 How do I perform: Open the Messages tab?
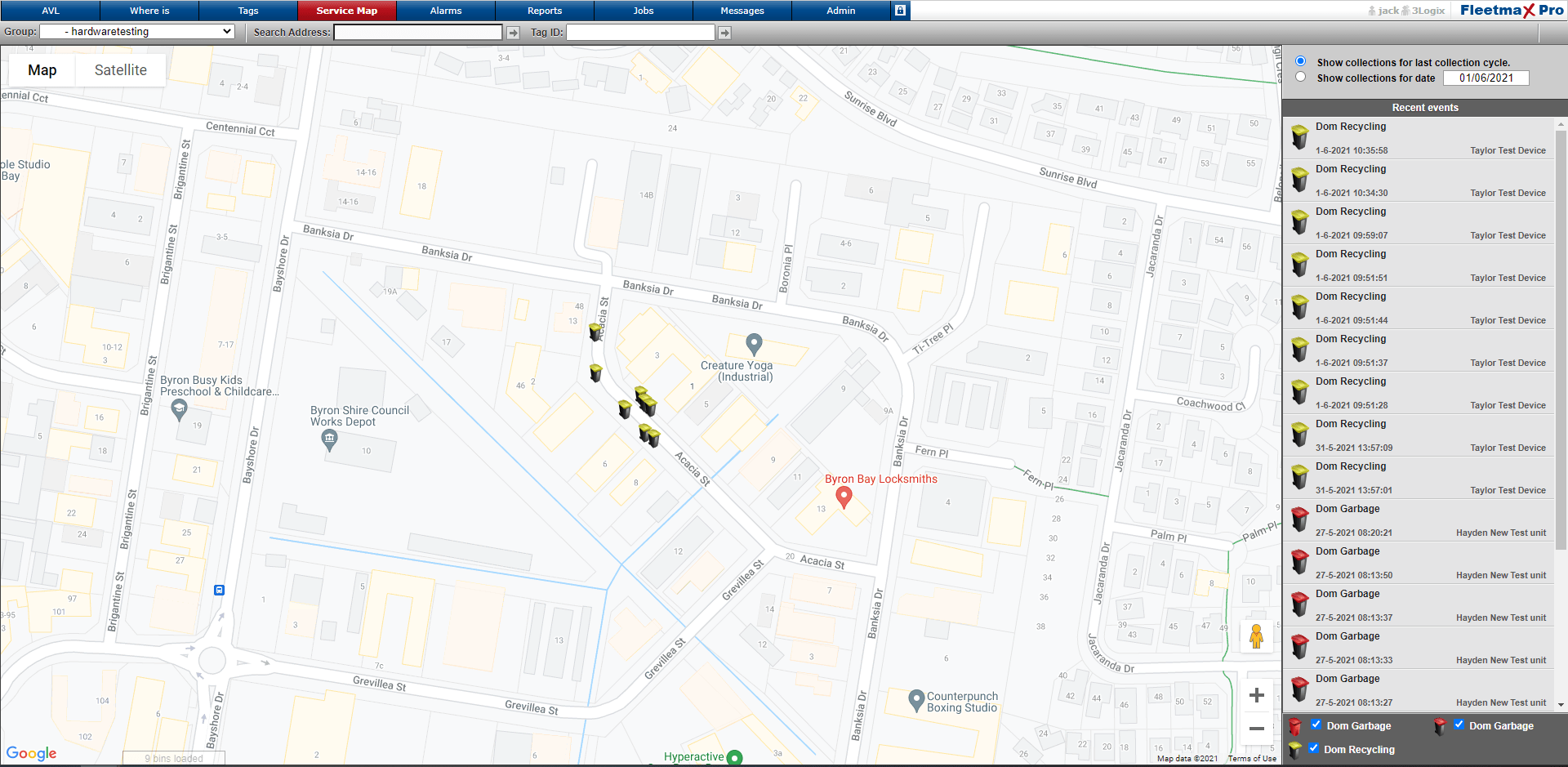[x=742, y=11]
